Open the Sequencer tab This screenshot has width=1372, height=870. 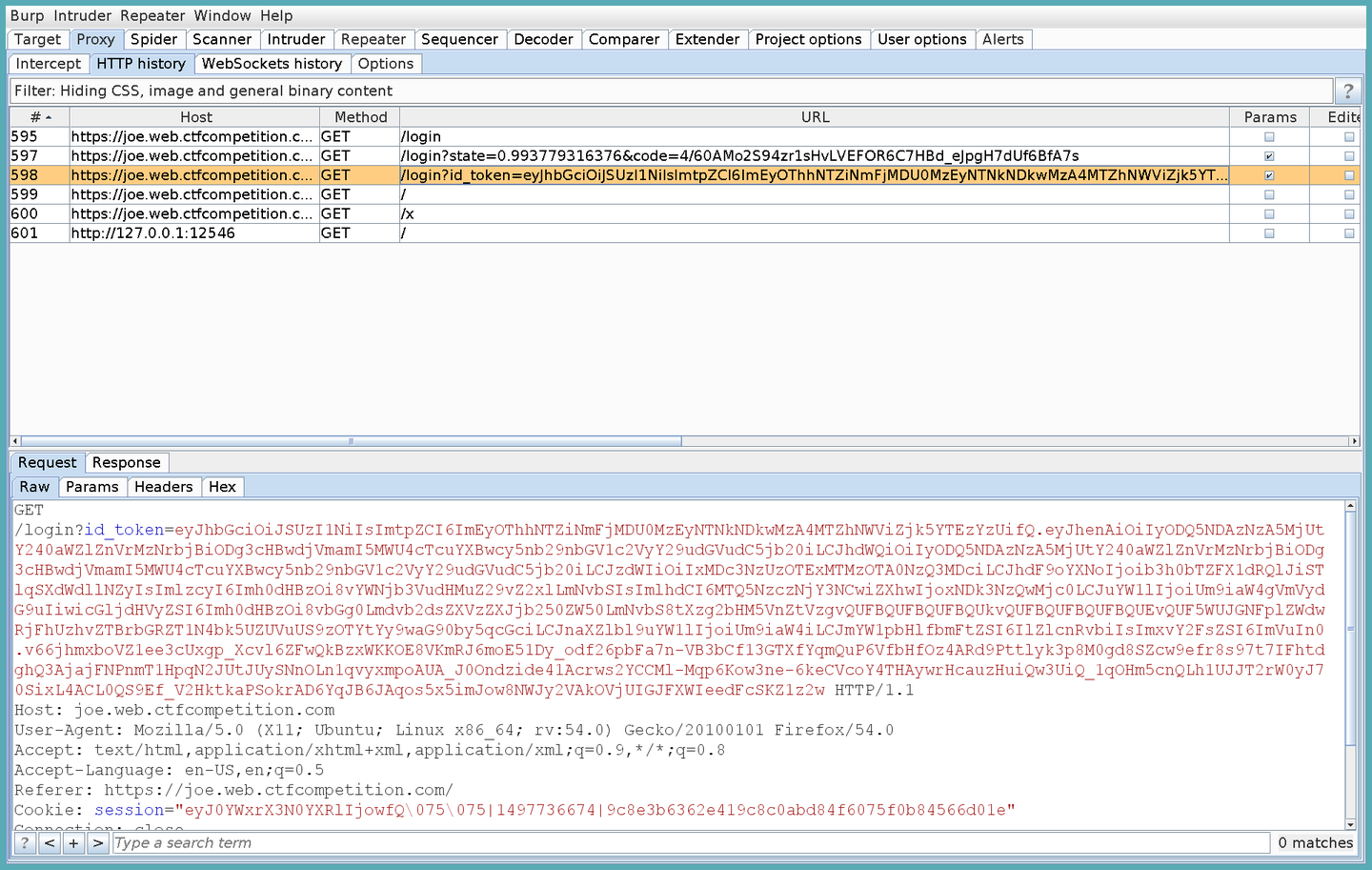pyautogui.click(x=460, y=39)
